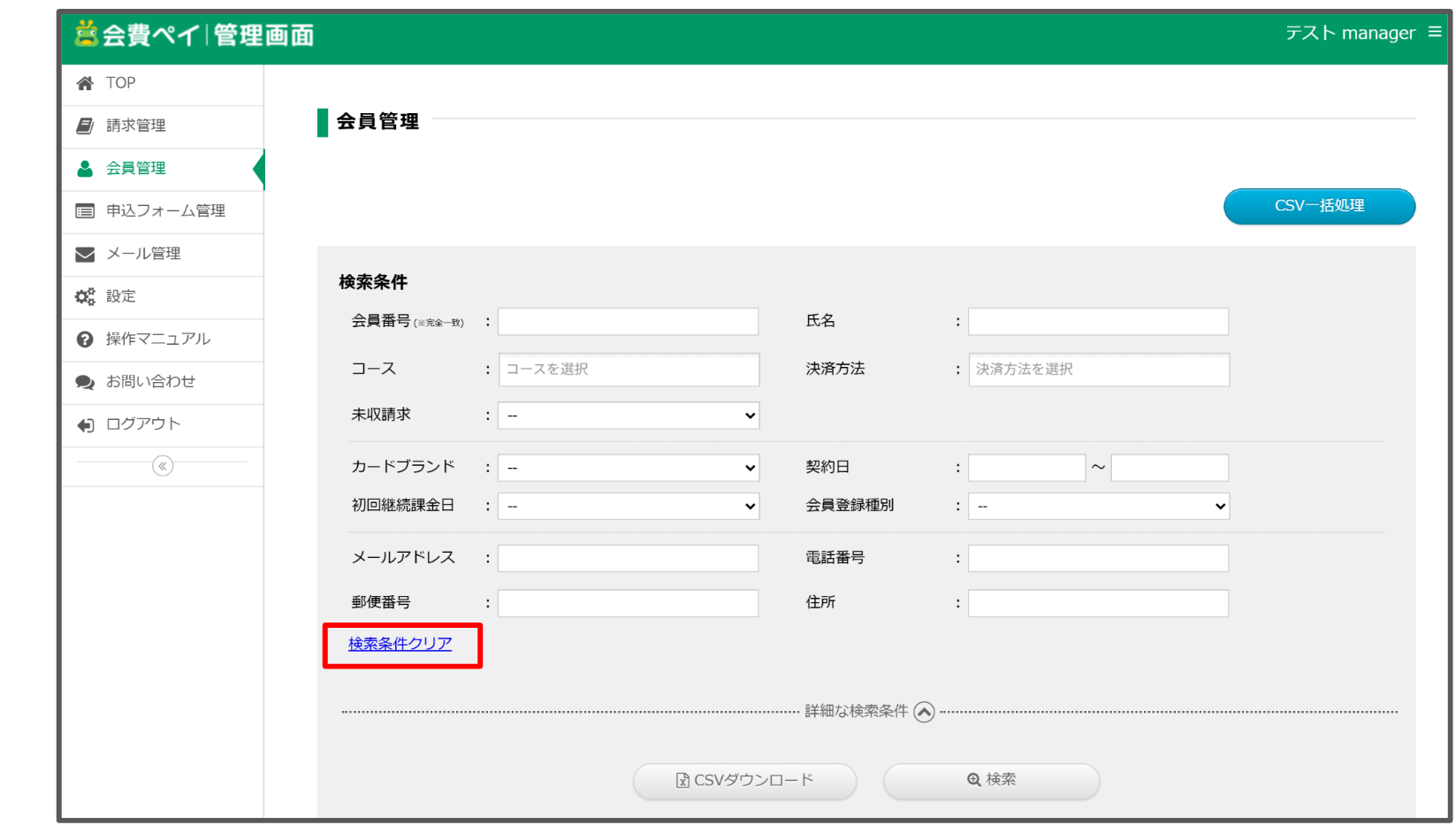
Task: Click the ログアウト exit icon
Action: pyautogui.click(x=85, y=424)
